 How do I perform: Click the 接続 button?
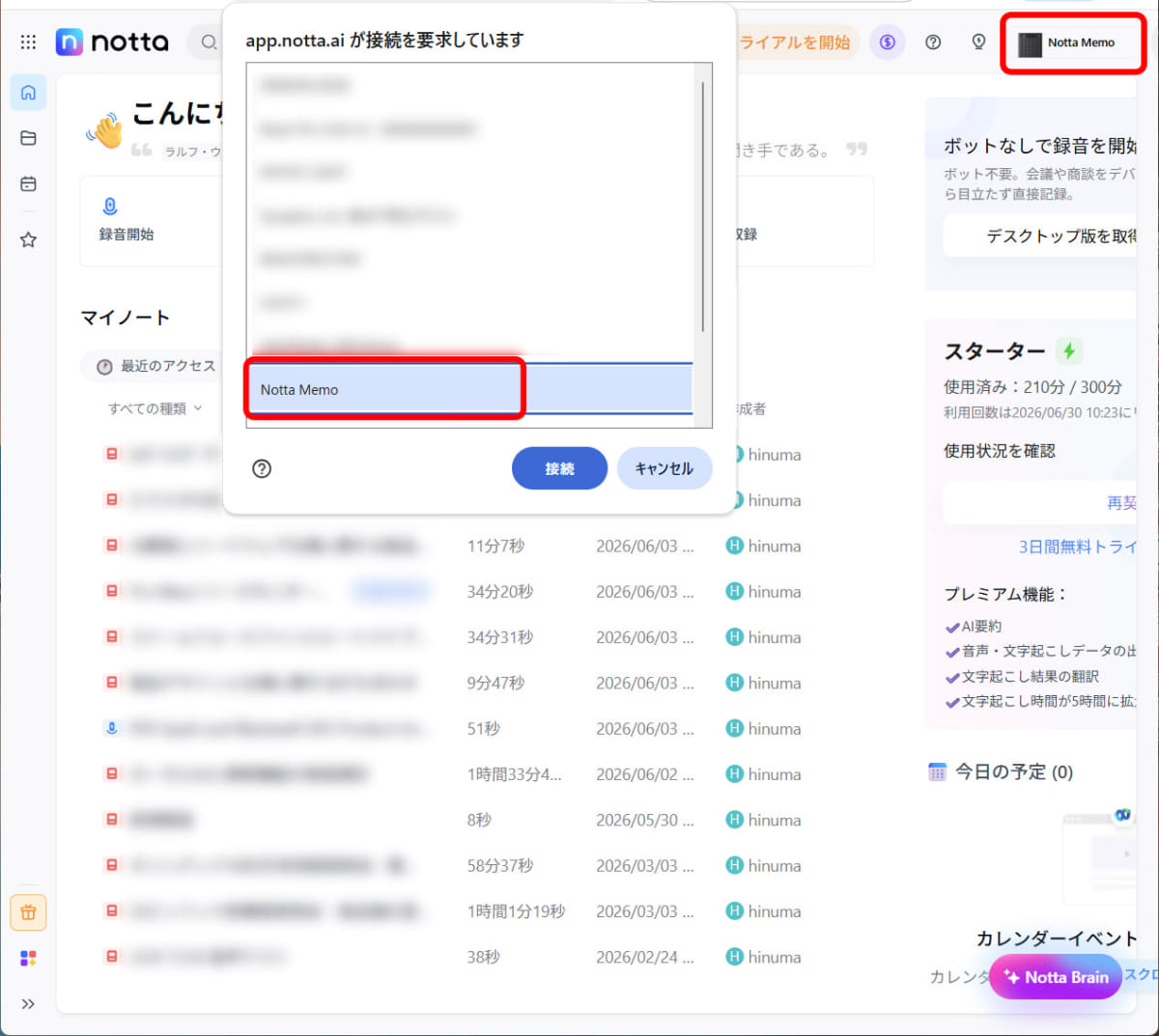click(x=559, y=468)
